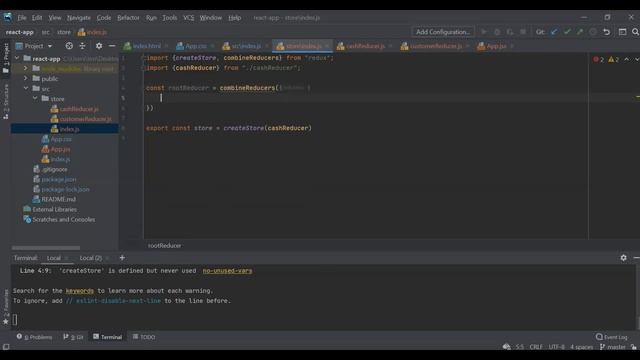
Task: Click the Run configuration play icon
Action: coord(484,32)
